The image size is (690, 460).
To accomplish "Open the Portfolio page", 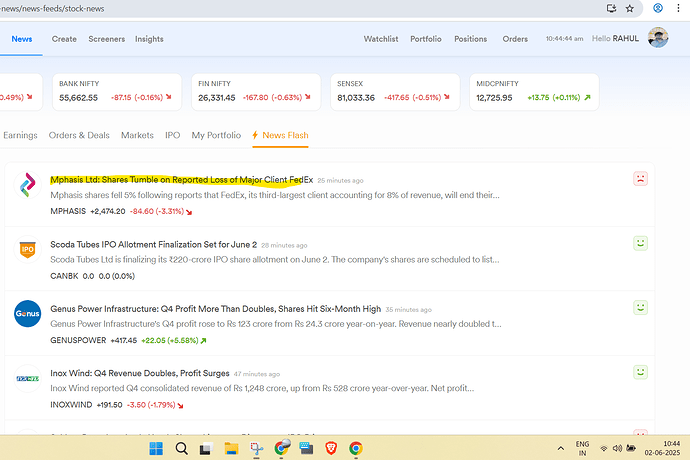I will click(426, 39).
